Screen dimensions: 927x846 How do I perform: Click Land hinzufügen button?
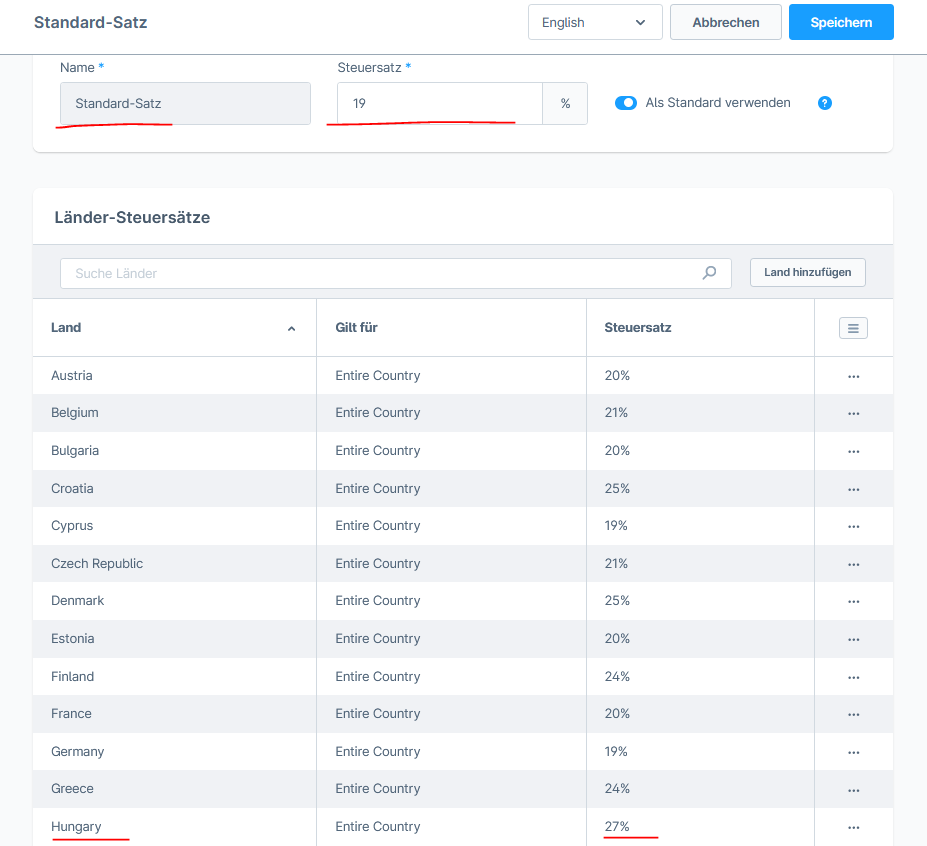[808, 273]
